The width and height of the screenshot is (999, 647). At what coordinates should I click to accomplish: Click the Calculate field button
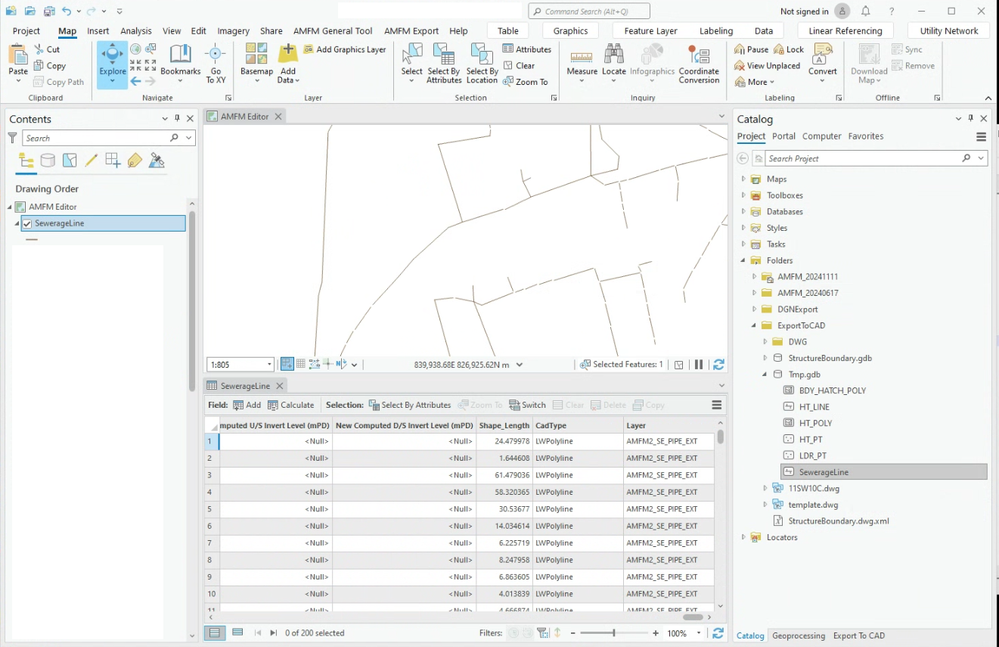pyautogui.click(x=291, y=405)
